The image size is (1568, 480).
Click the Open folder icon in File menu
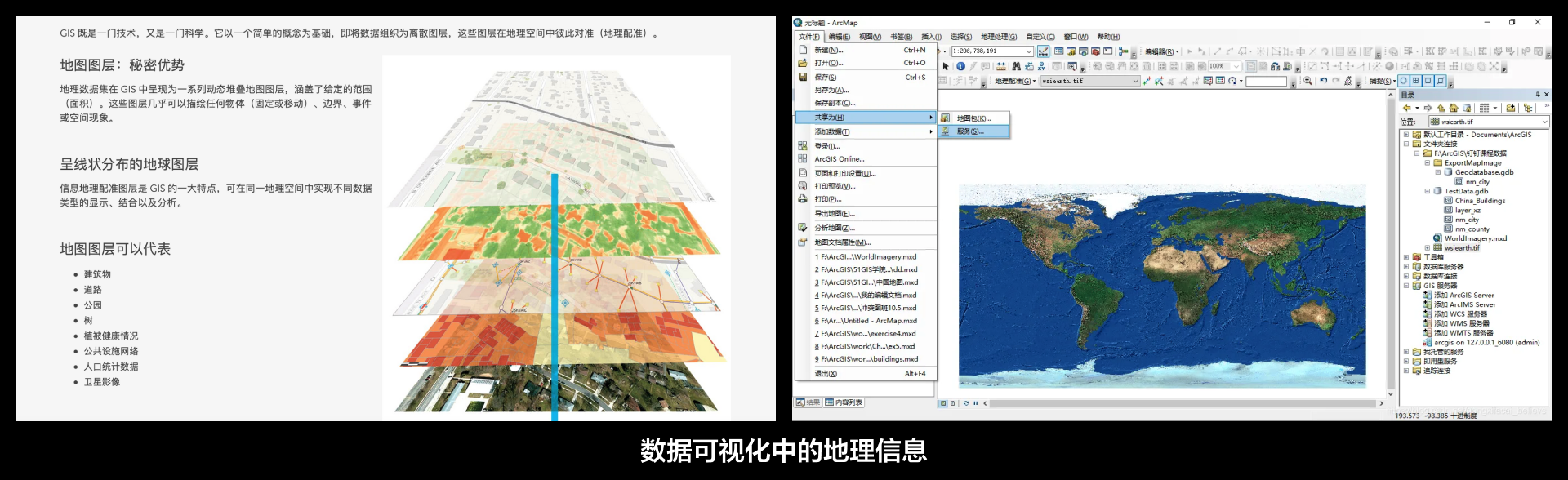[x=803, y=63]
